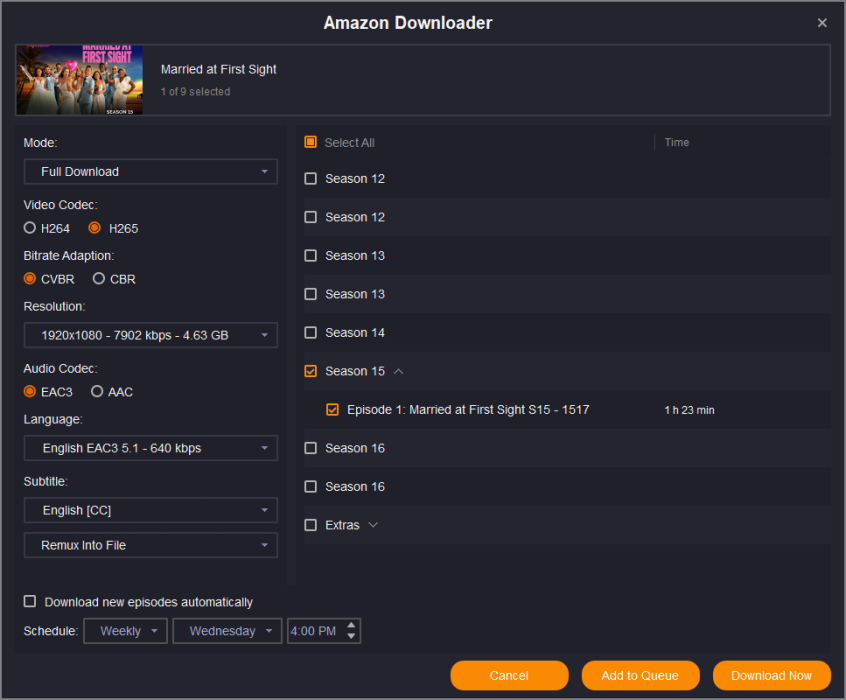This screenshot has width=846, height=700.
Task: Click the Time column header
Action: (677, 142)
